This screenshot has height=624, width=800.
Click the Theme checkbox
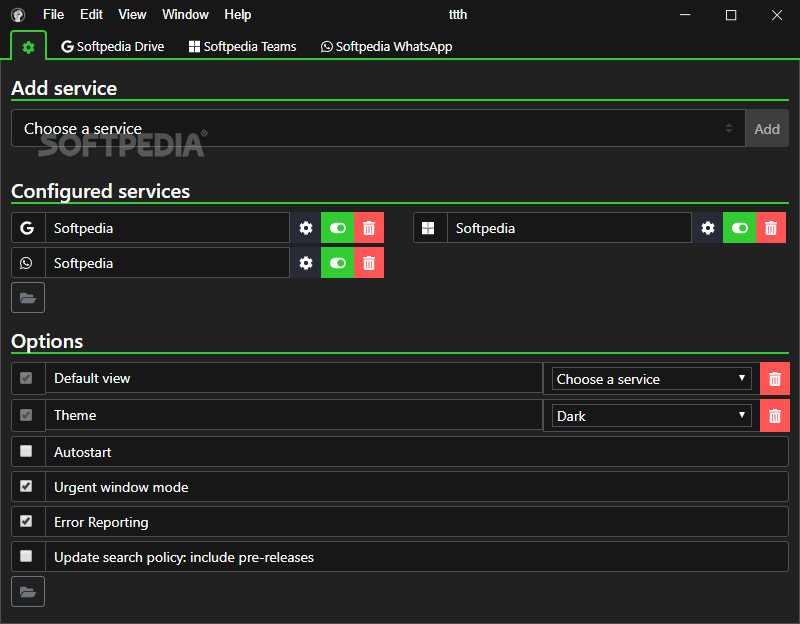point(26,415)
